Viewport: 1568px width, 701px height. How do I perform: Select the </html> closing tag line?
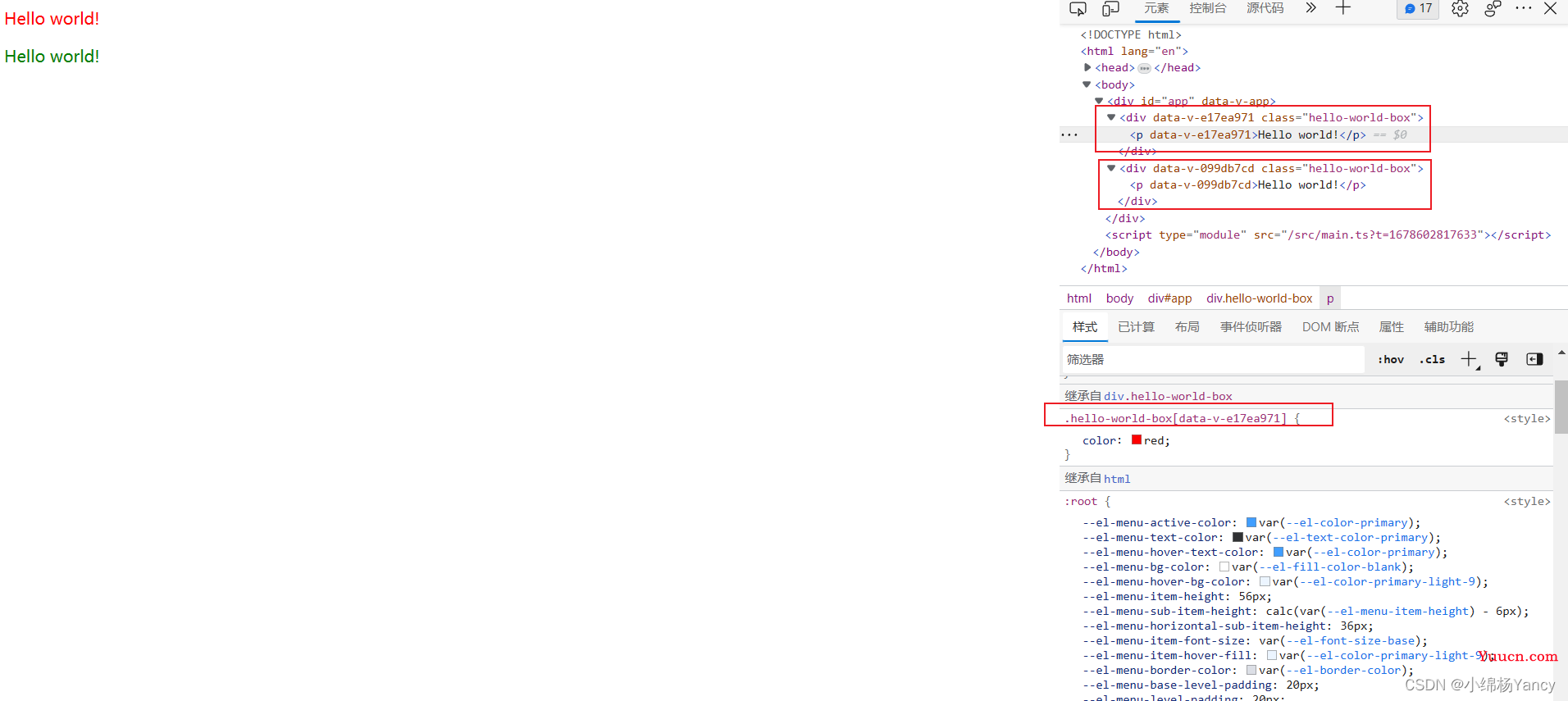click(x=1104, y=268)
